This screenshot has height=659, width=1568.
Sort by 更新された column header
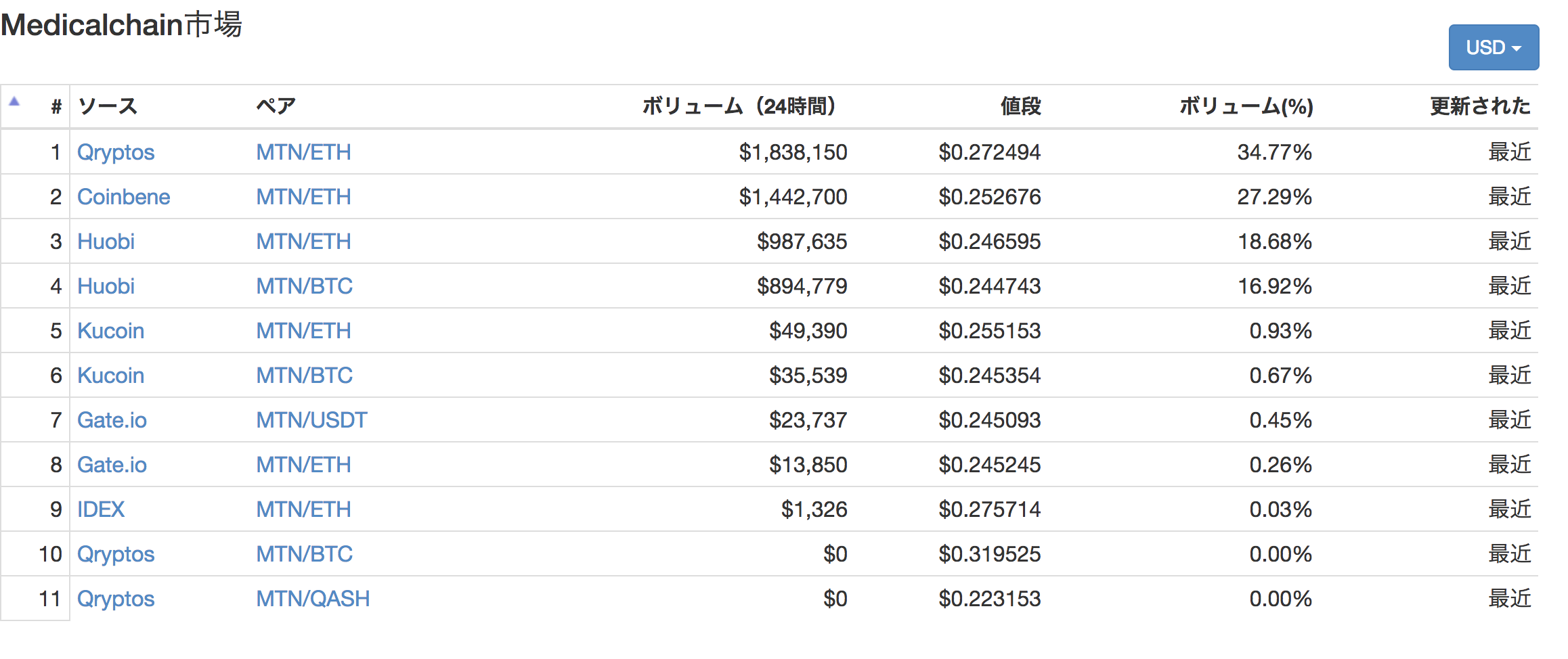(1480, 106)
